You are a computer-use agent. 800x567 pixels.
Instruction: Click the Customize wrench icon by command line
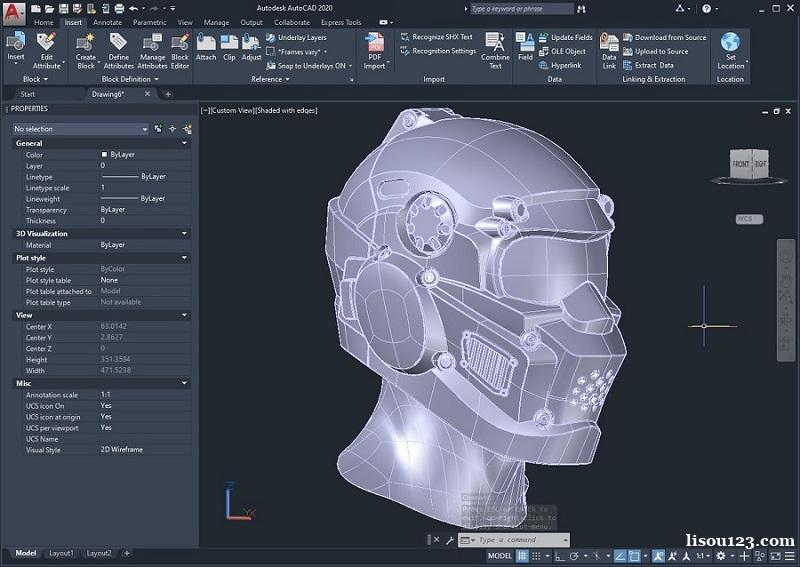pos(450,540)
